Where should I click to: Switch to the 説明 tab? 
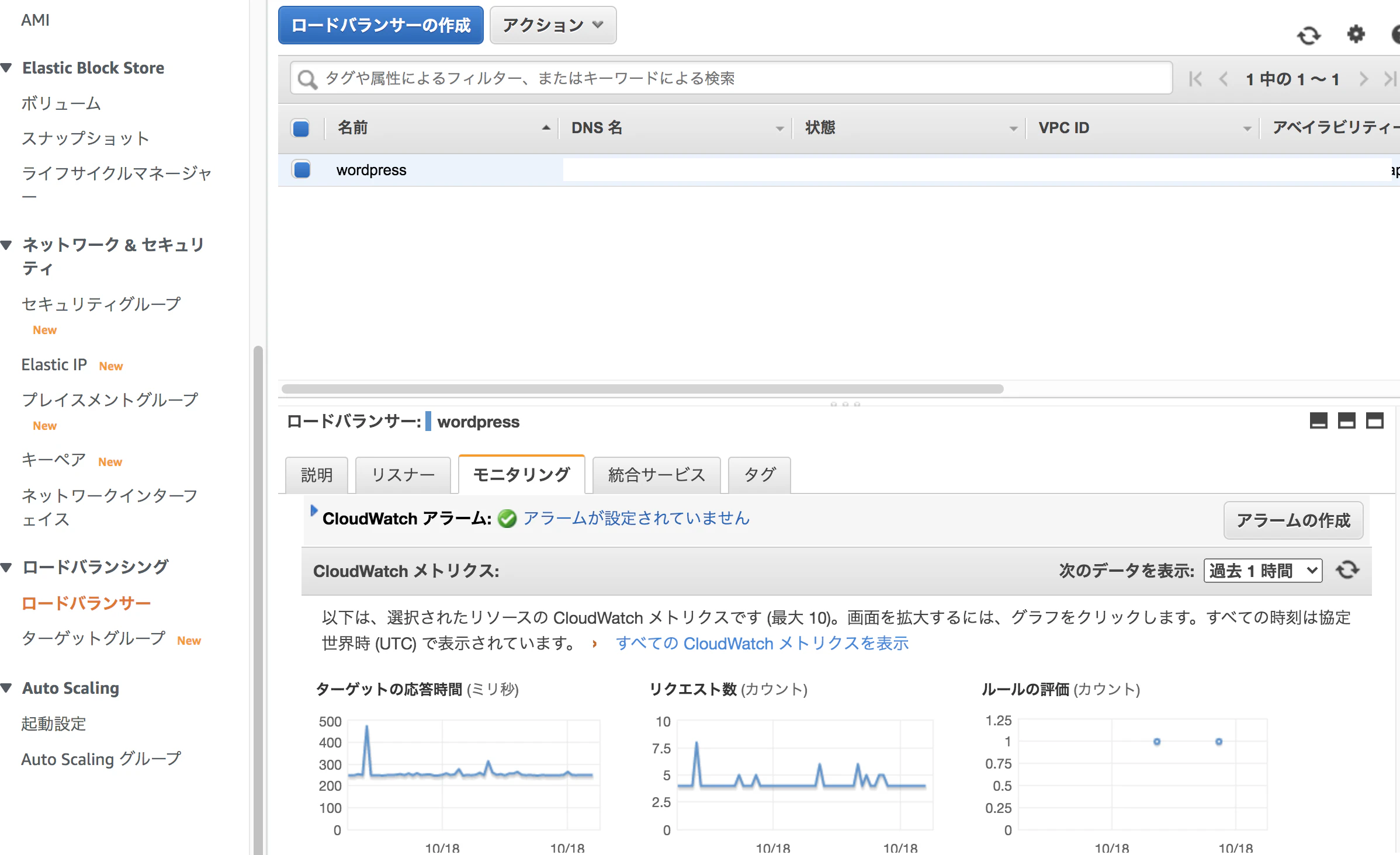click(317, 475)
